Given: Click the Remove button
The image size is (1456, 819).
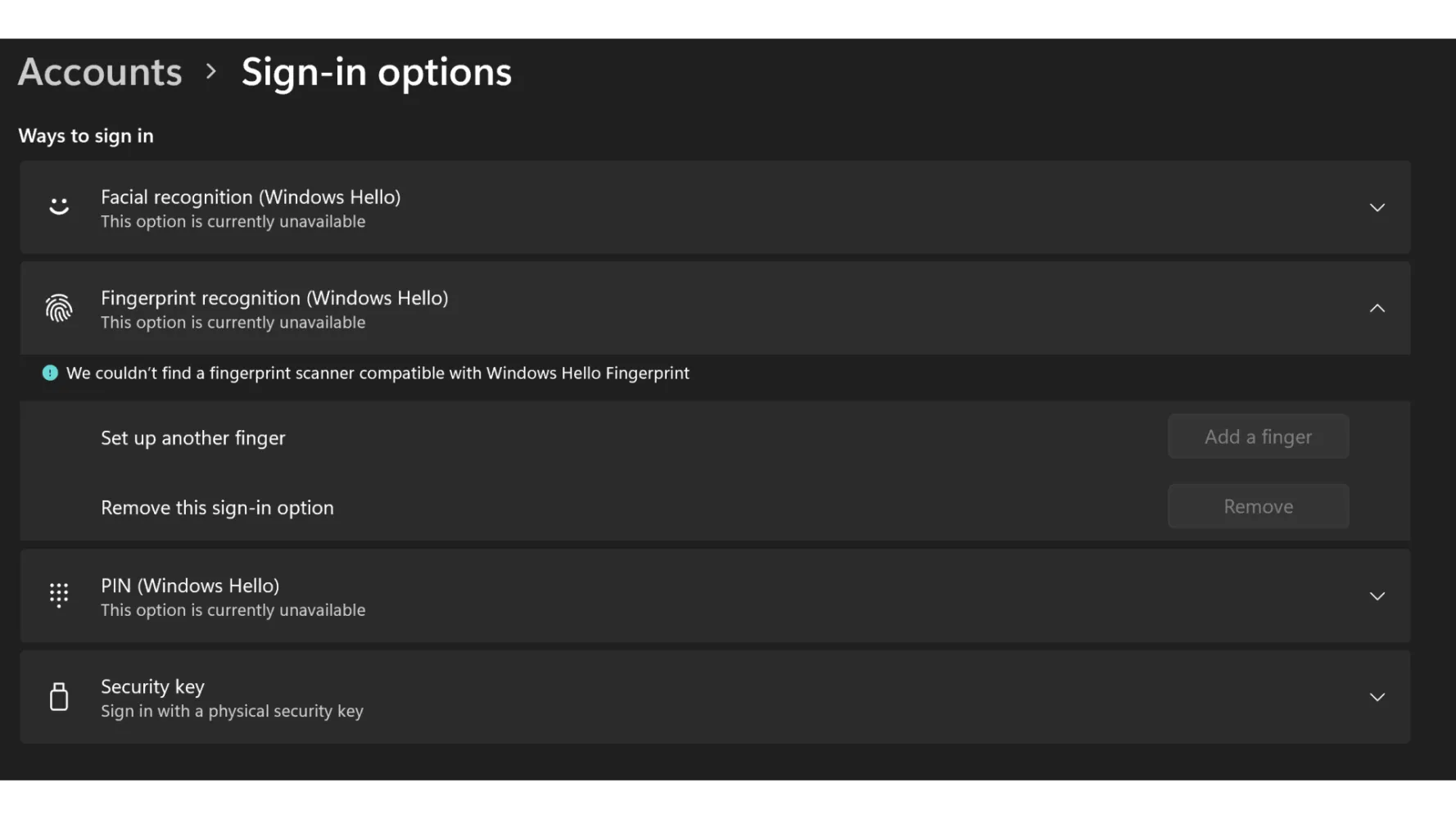Looking at the screenshot, I should 1258,506.
